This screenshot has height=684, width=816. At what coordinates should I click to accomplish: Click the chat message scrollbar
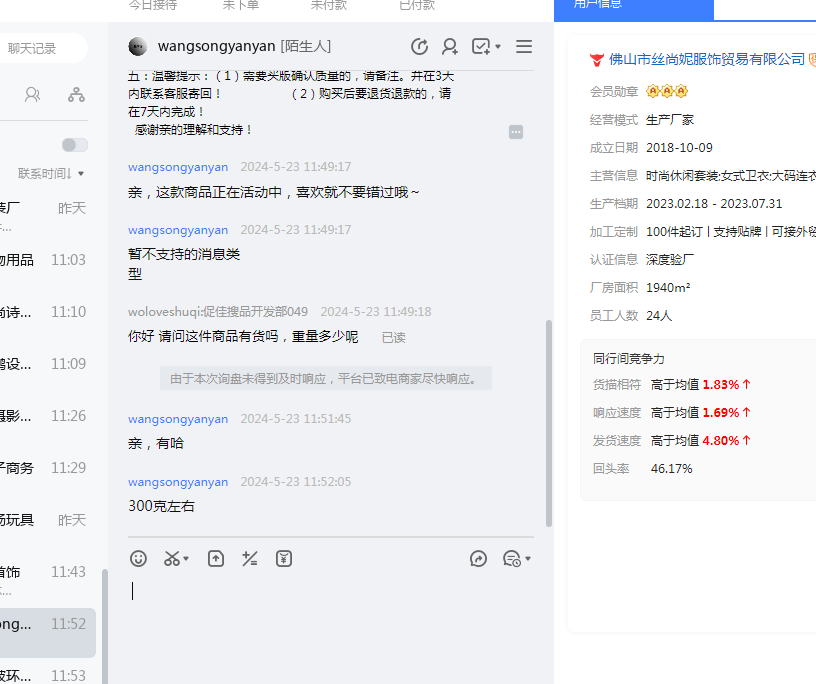pyautogui.click(x=547, y=420)
